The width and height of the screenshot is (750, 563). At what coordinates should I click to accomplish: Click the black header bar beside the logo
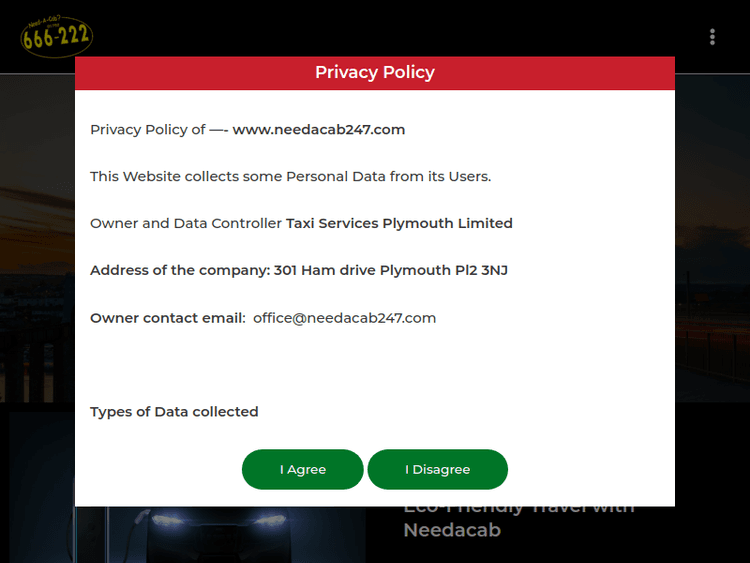(400, 30)
